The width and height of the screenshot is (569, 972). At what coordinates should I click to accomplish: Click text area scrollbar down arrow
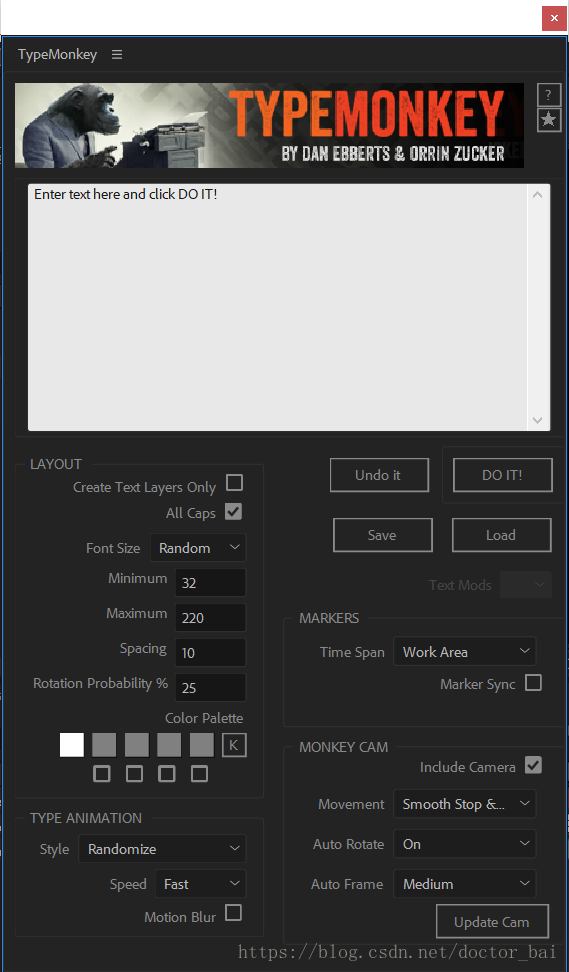(537, 420)
